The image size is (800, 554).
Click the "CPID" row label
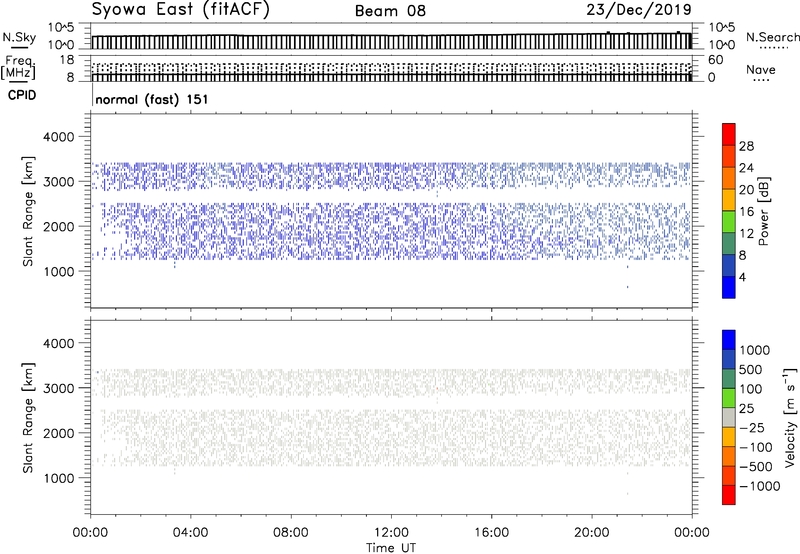[x=22, y=95]
